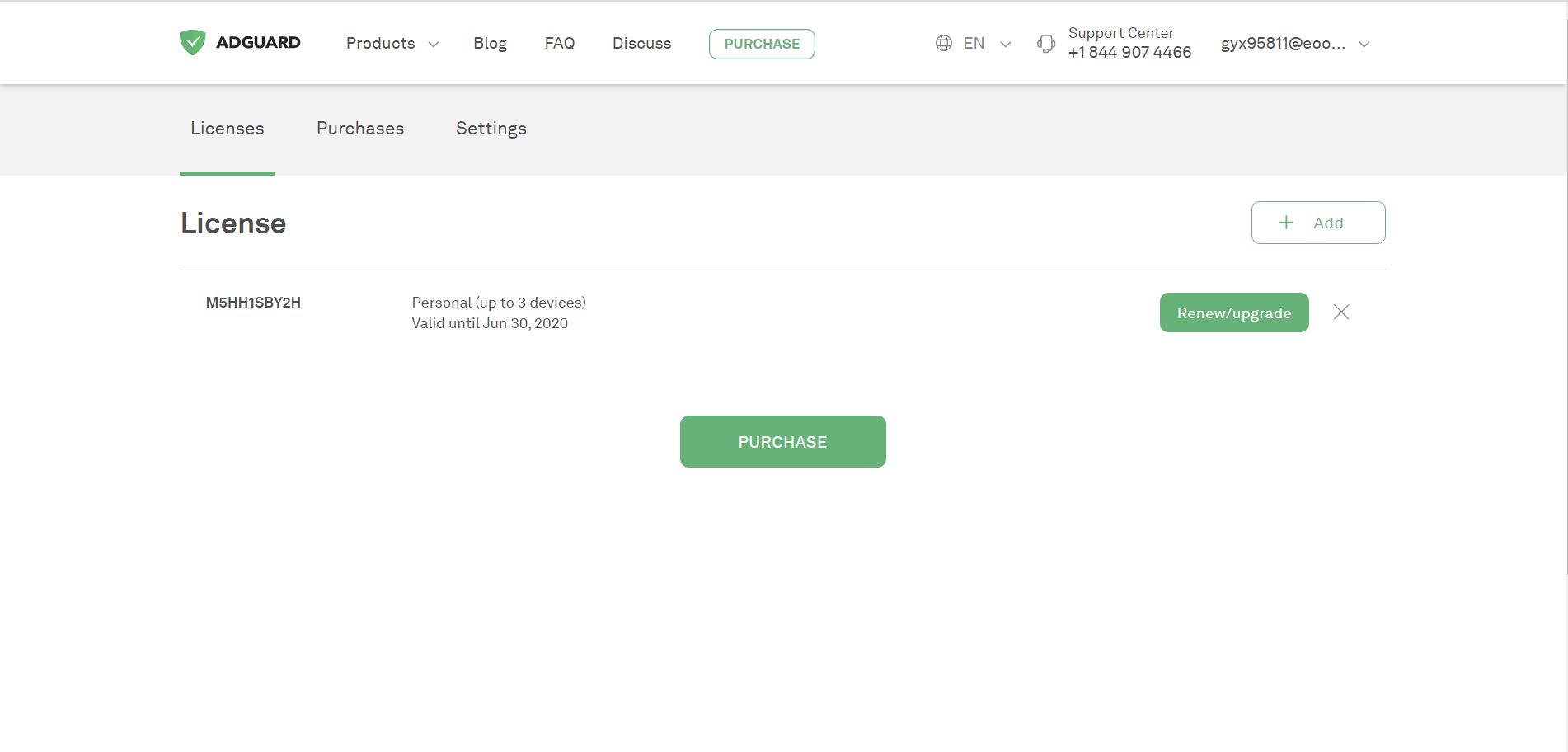This screenshot has height=752, width=1568.
Task: Expand the gyx95811 account menu chevron
Action: [x=1364, y=45]
